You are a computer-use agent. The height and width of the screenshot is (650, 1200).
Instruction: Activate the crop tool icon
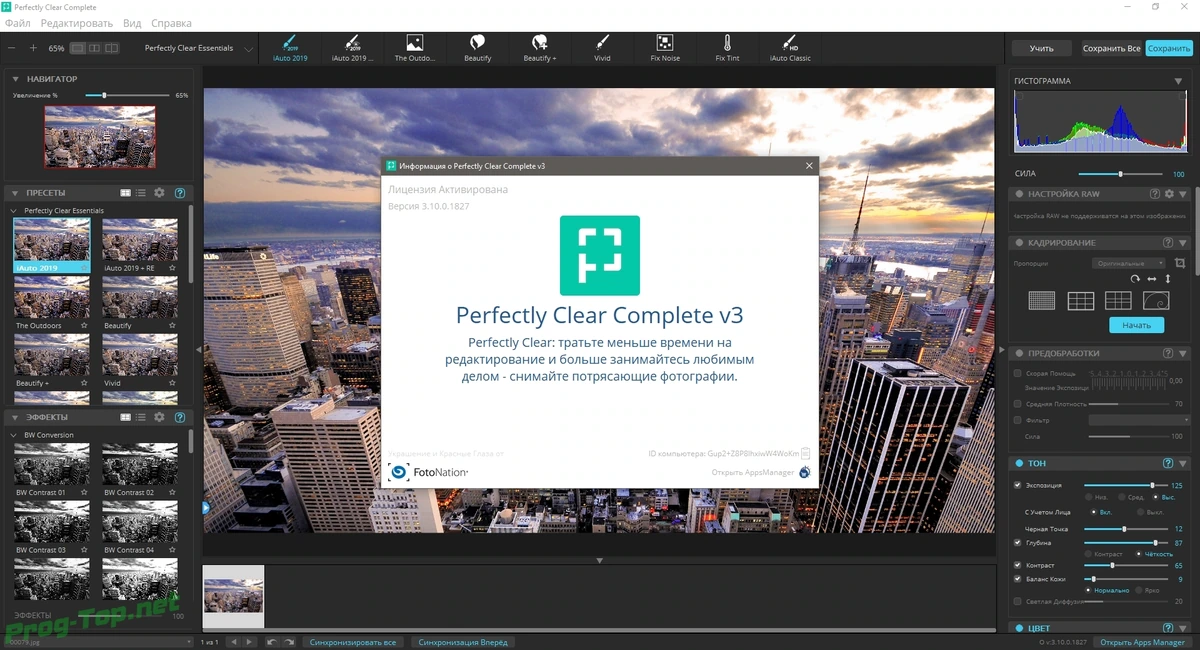pos(1180,263)
